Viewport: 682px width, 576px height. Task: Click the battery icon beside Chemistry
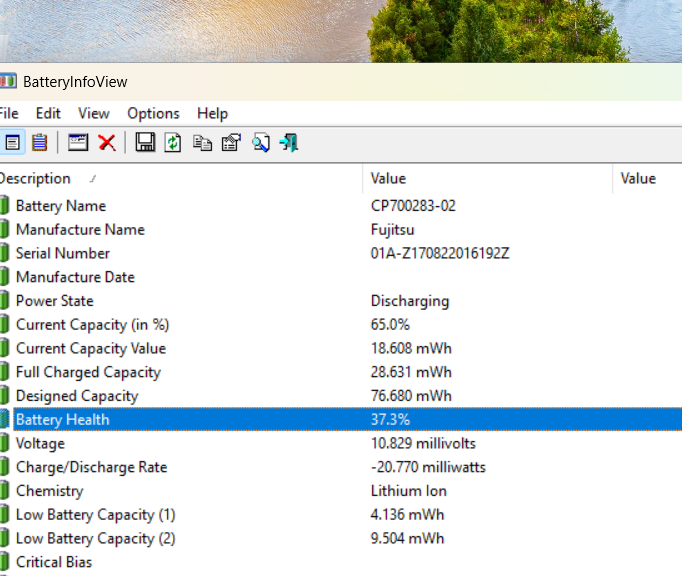pos(4,490)
